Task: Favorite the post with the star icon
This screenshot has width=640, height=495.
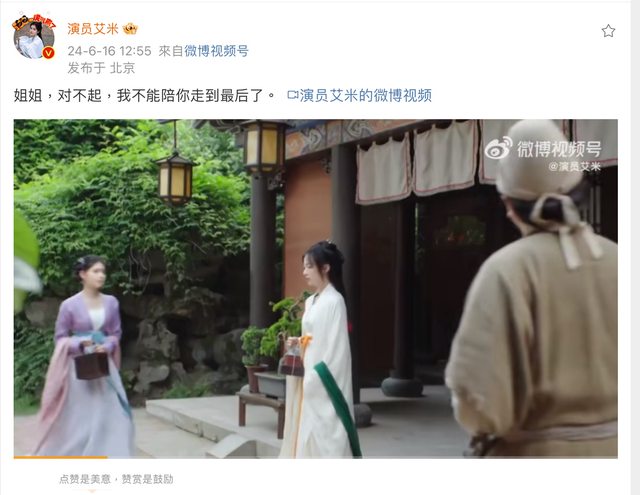Action: 608,31
